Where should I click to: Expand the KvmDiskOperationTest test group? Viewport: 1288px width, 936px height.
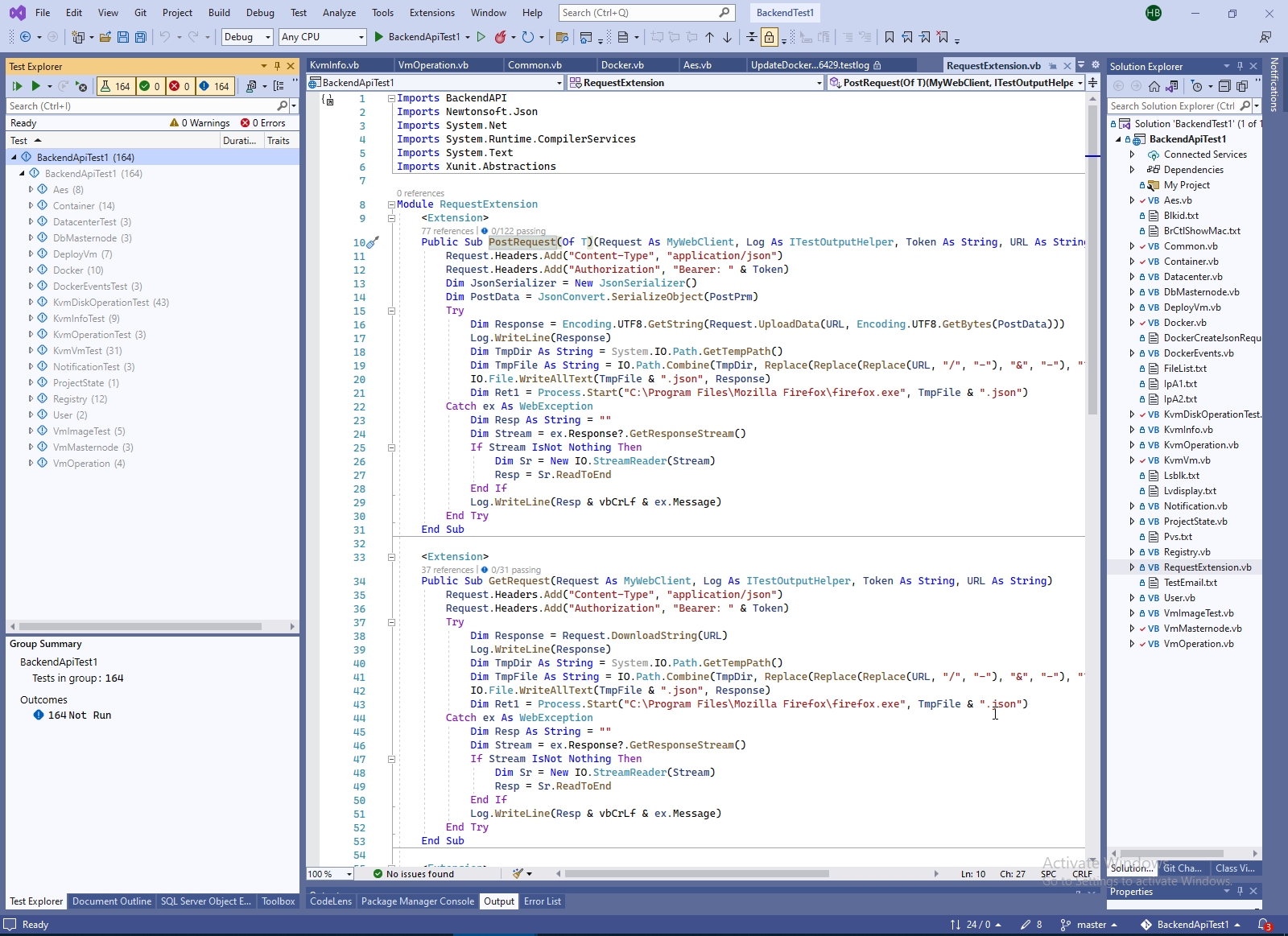tap(31, 303)
